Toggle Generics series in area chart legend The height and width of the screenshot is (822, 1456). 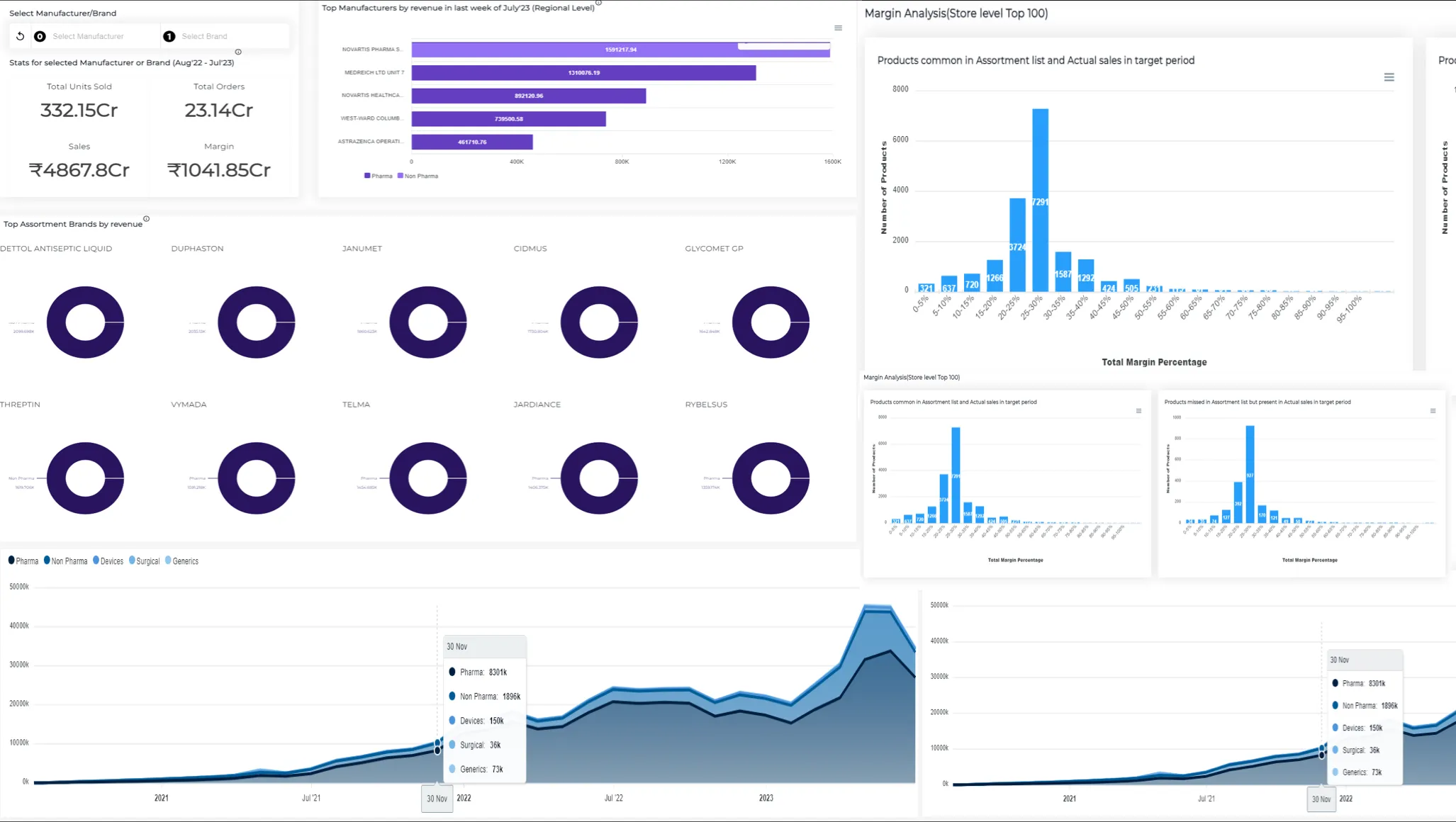tap(181, 561)
